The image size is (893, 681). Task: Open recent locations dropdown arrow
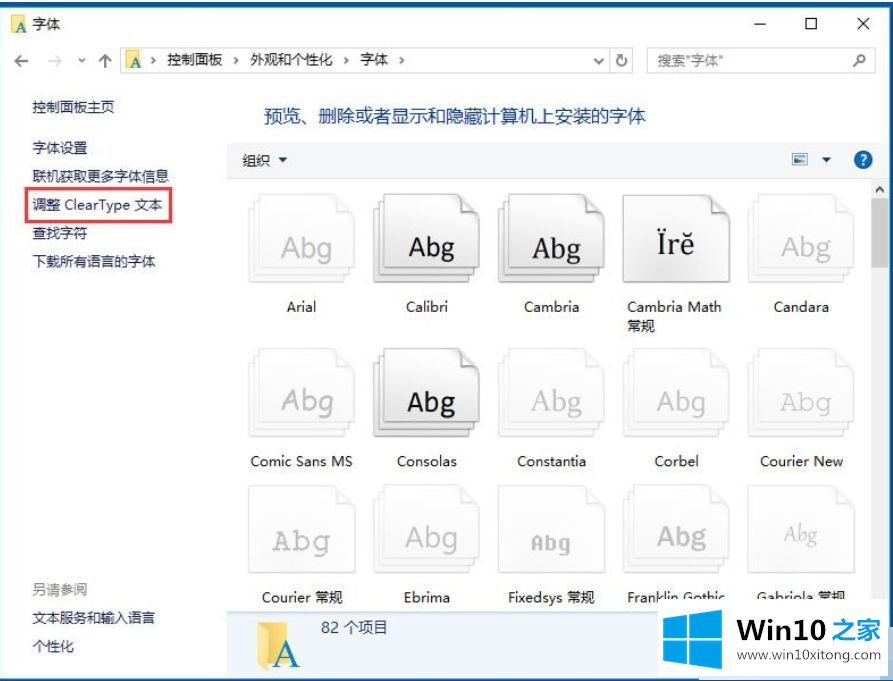82,60
